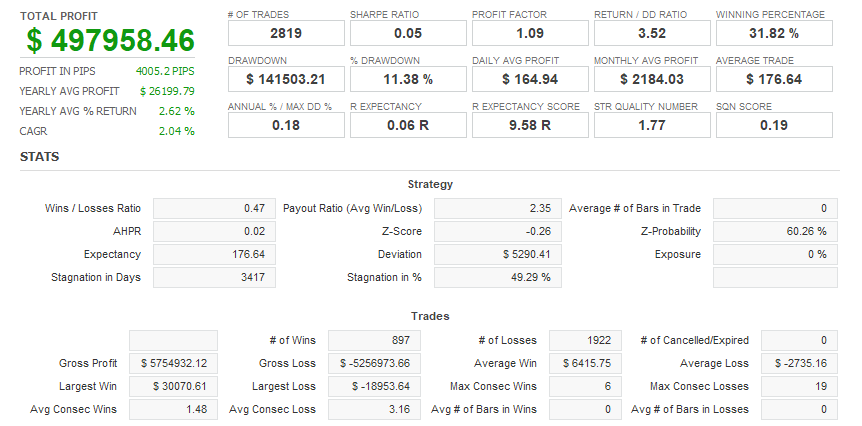862x426 pixels.
Task: Click the Average Trade $ 176.64 box
Action: coord(774,79)
